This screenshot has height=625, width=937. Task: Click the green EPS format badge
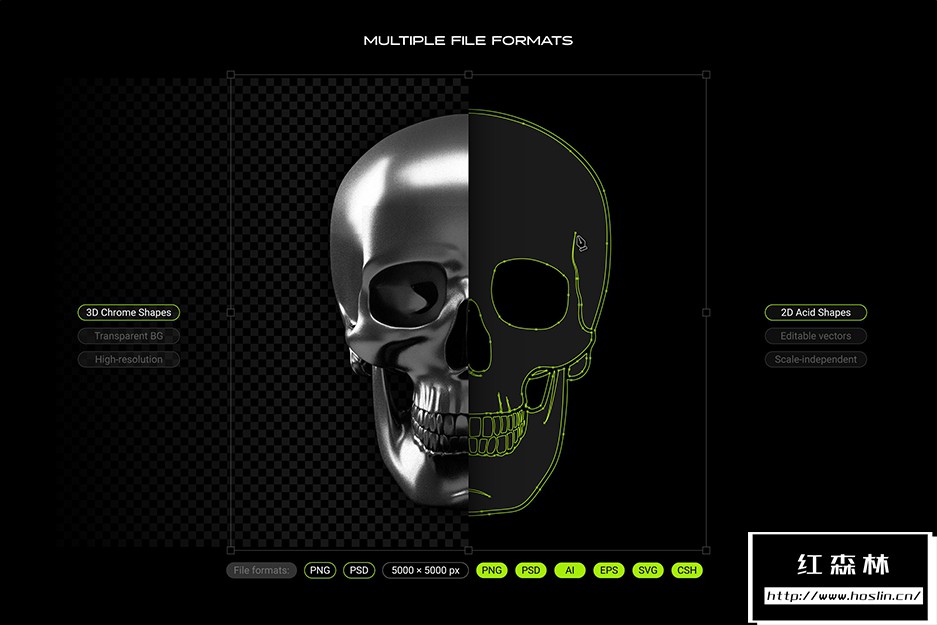609,570
